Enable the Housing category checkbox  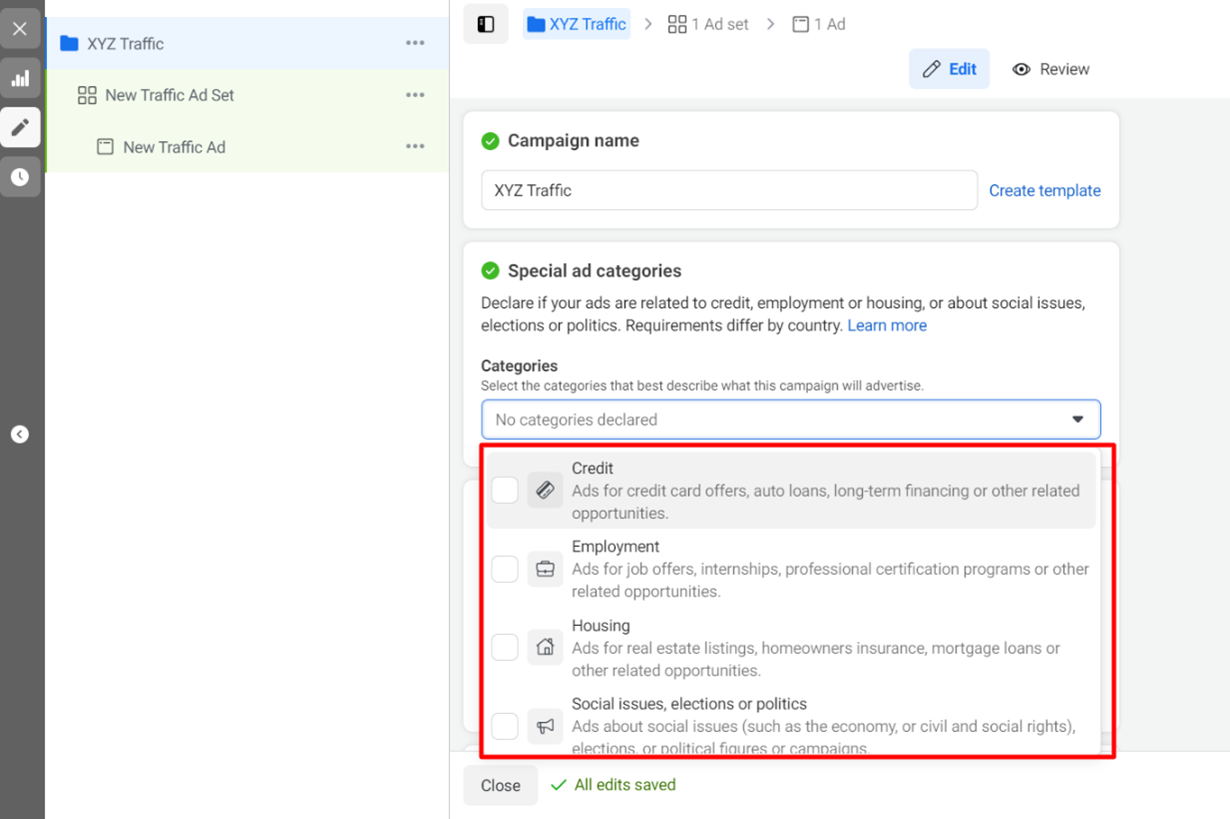point(505,647)
